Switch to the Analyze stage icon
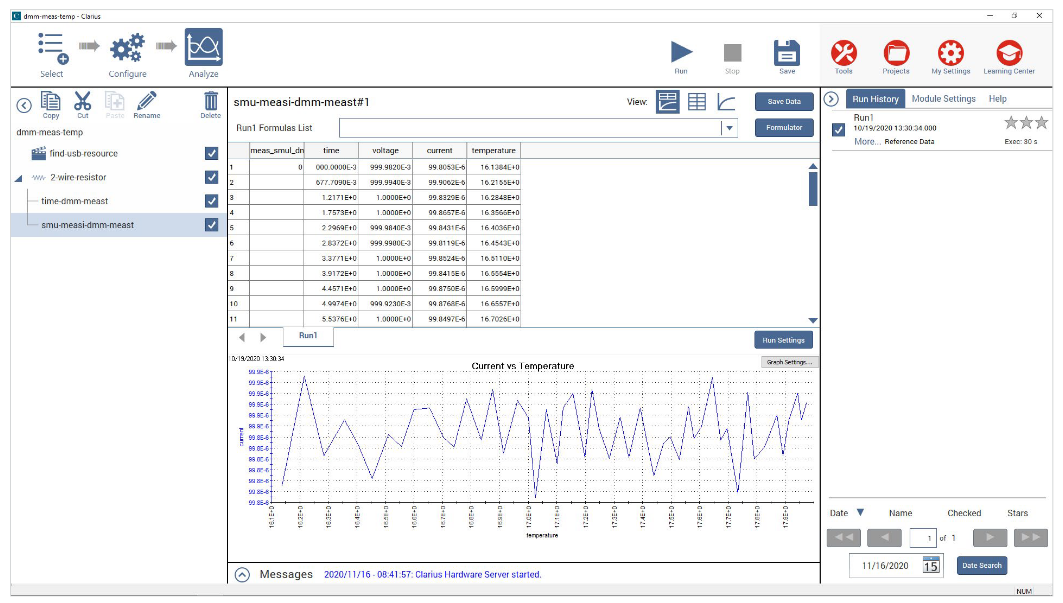The width and height of the screenshot is (1063, 603). point(203,46)
